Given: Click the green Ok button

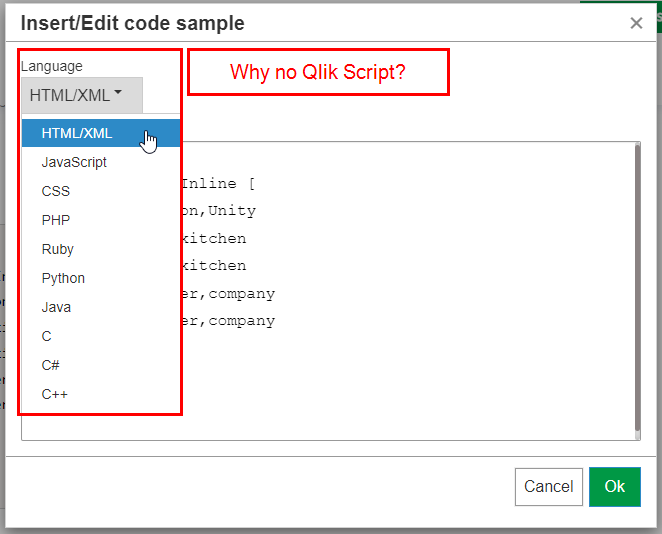Looking at the screenshot, I should (x=614, y=487).
